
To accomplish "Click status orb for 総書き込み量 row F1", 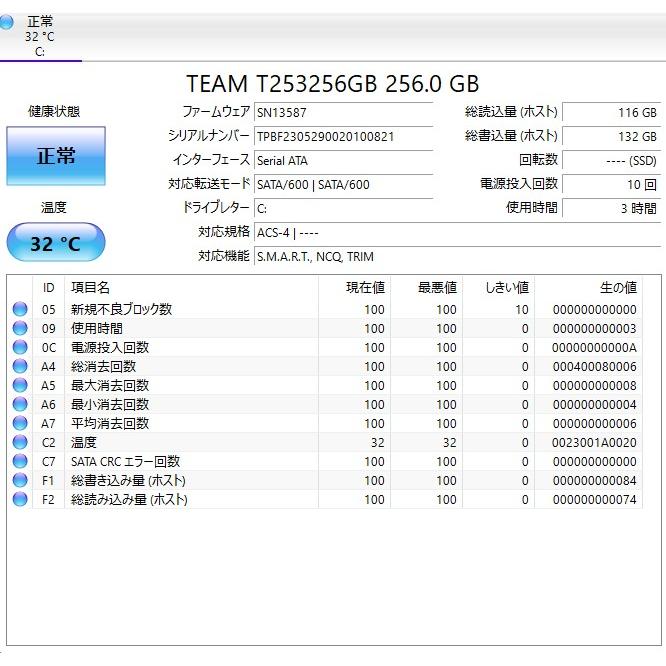I will pyautogui.click(x=20, y=480).
